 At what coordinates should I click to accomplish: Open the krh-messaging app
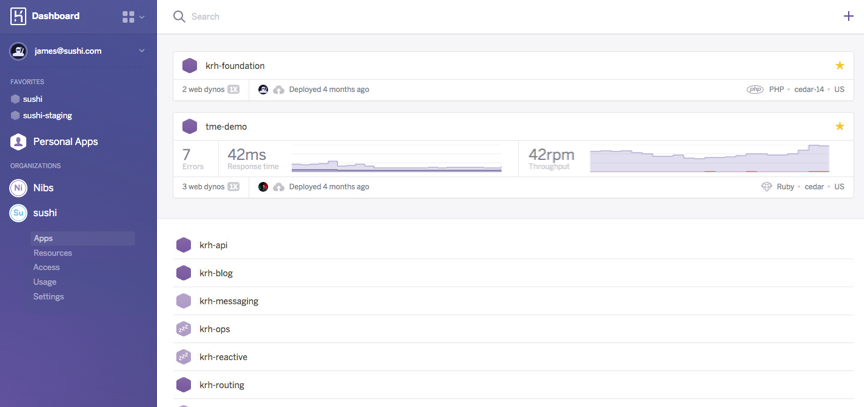(x=229, y=301)
